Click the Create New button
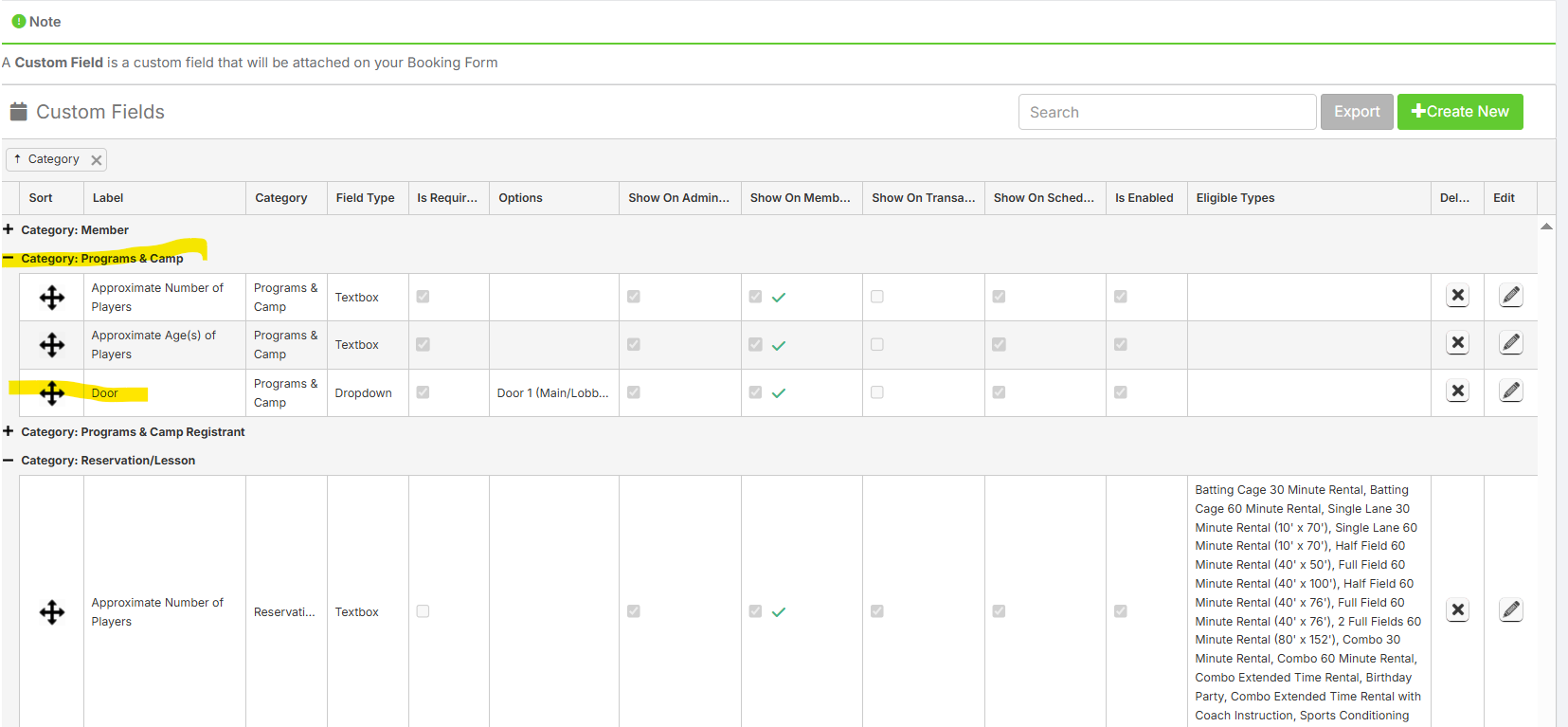This screenshot has width=1568, height=727. coord(1459,112)
